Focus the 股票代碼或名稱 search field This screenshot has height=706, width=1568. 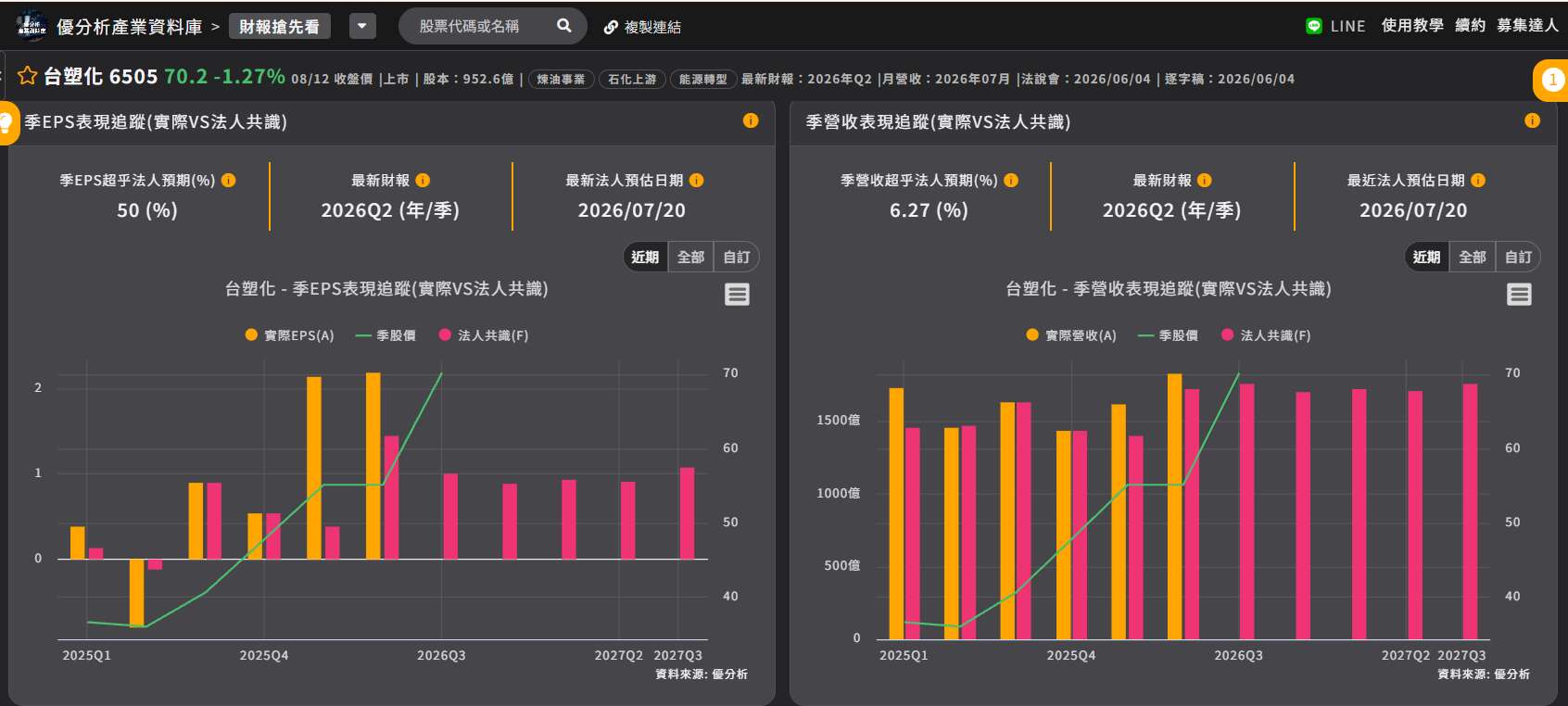coord(482,26)
